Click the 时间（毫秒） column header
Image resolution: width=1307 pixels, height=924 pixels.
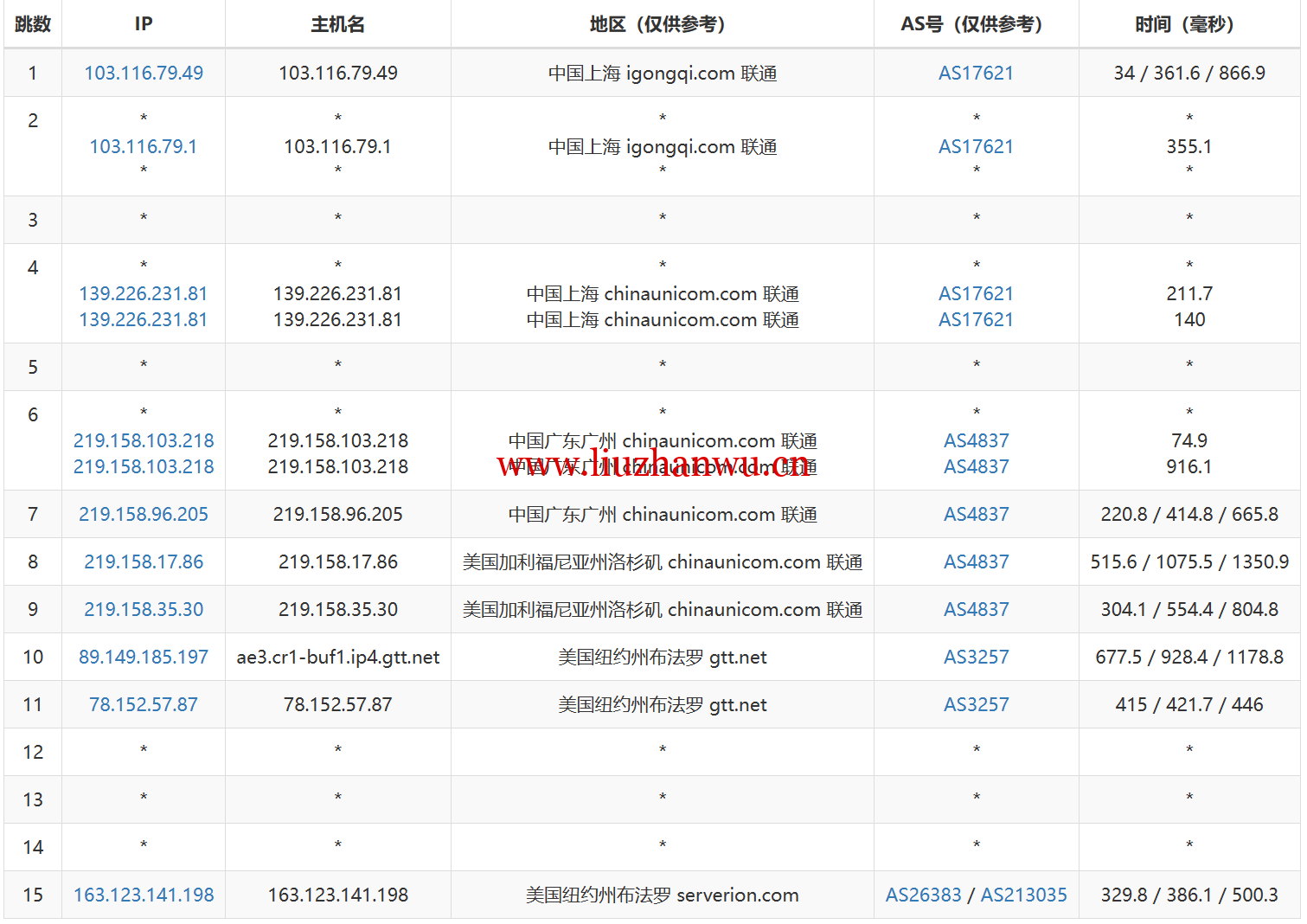[1189, 24]
